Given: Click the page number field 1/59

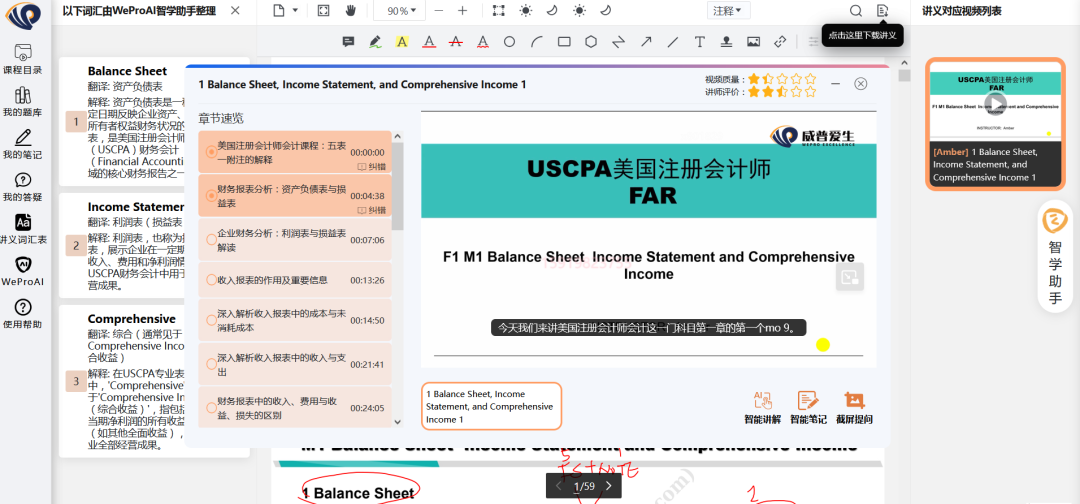Looking at the screenshot, I should pos(584,486).
